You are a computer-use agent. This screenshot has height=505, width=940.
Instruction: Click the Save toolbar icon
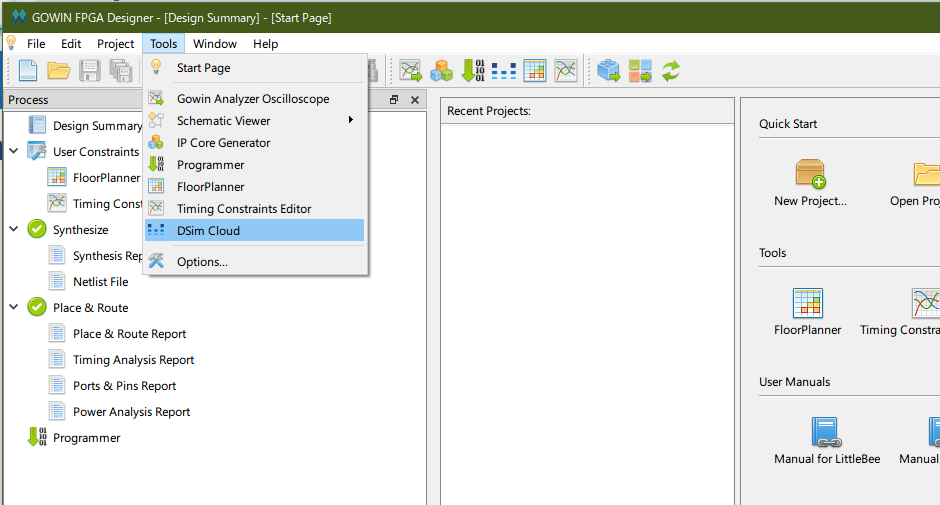(x=90, y=71)
